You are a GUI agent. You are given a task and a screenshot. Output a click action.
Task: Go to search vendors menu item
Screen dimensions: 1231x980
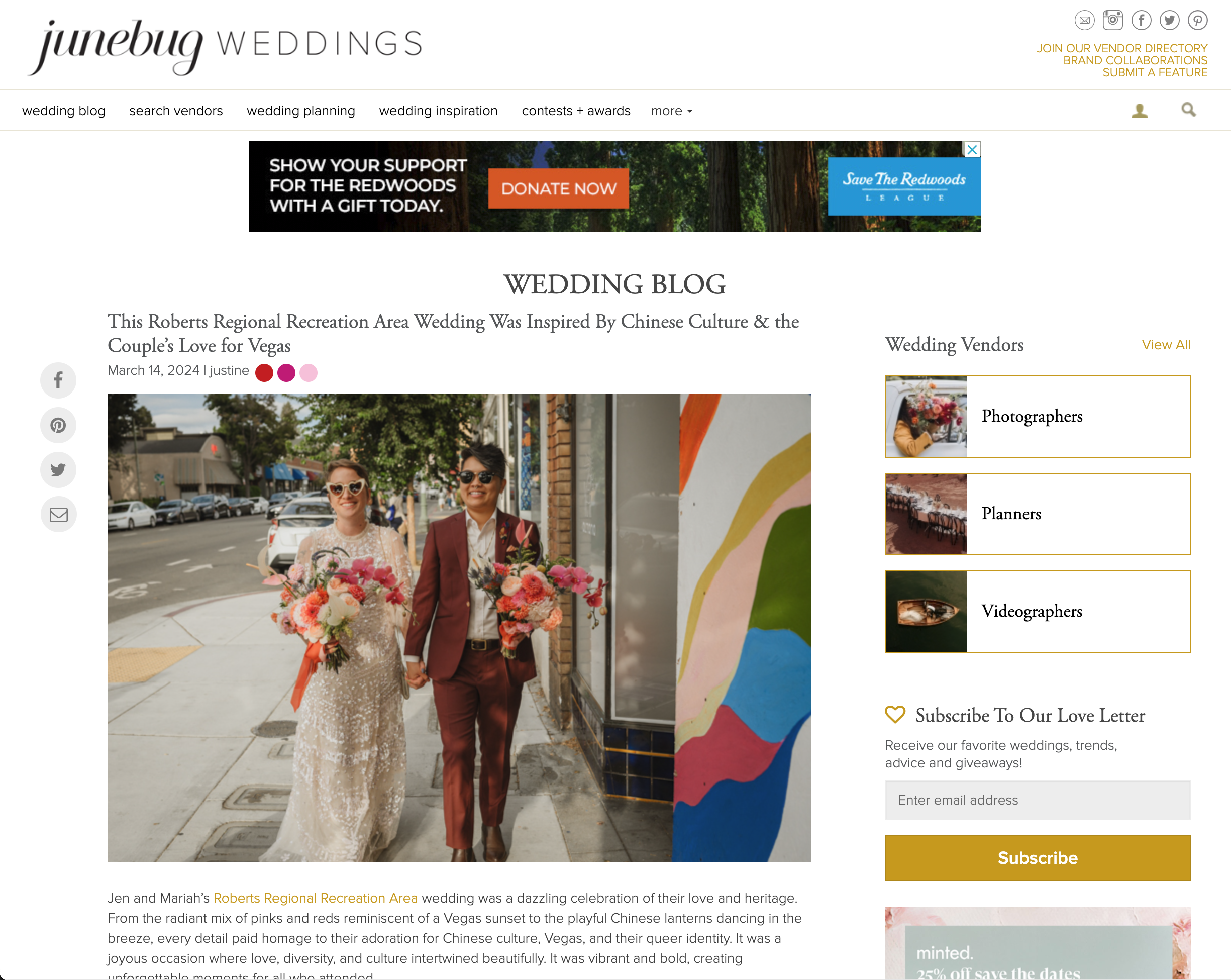click(x=176, y=111)
